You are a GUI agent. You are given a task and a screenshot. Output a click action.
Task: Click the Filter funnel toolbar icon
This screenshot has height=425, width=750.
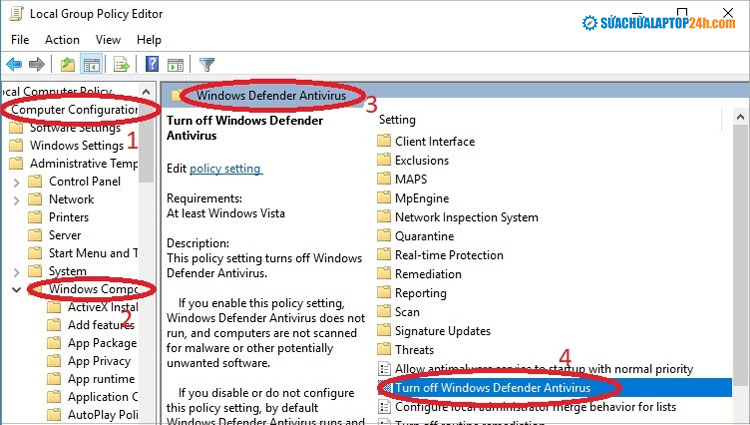coord(207,65)
